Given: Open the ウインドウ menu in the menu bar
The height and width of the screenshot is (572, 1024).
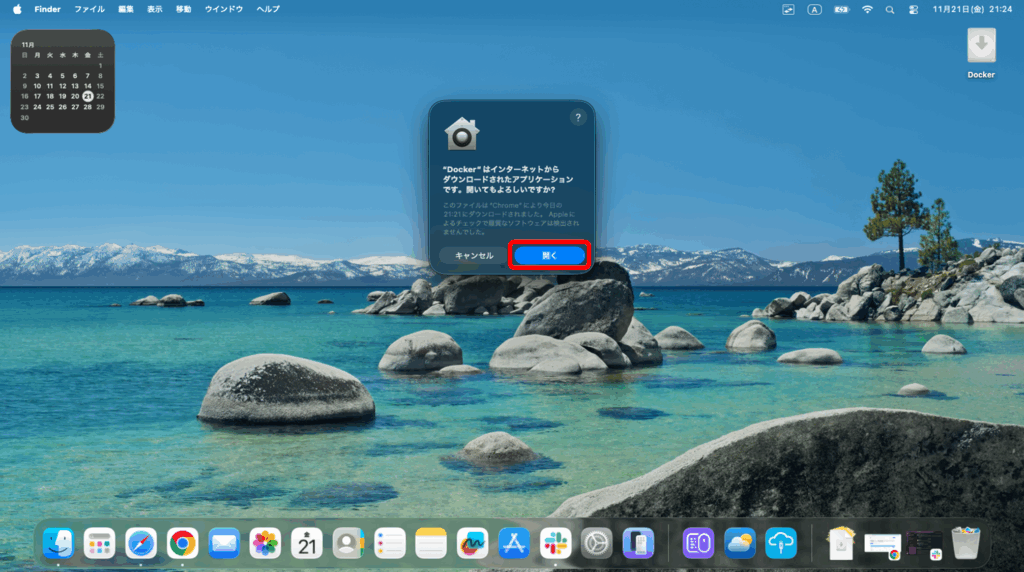Looking at the screenshot, I should tap(223, 9).
